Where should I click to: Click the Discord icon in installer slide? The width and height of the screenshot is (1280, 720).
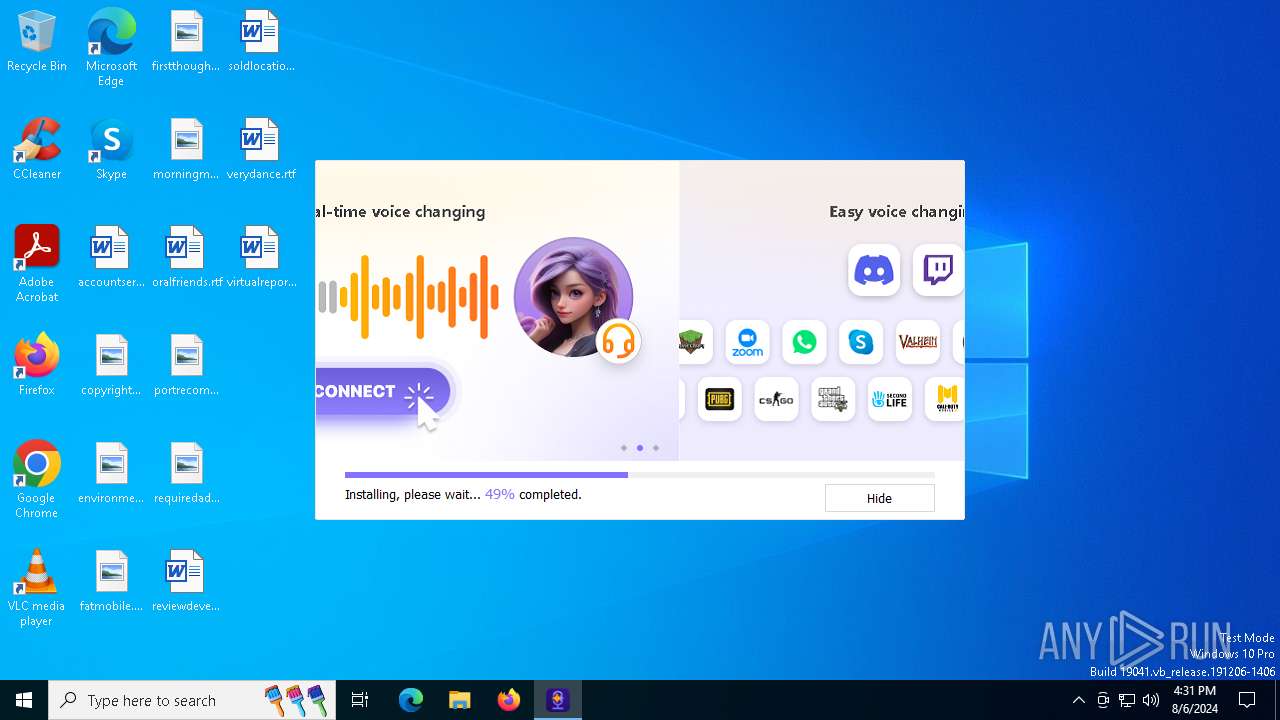pos(874,270)
